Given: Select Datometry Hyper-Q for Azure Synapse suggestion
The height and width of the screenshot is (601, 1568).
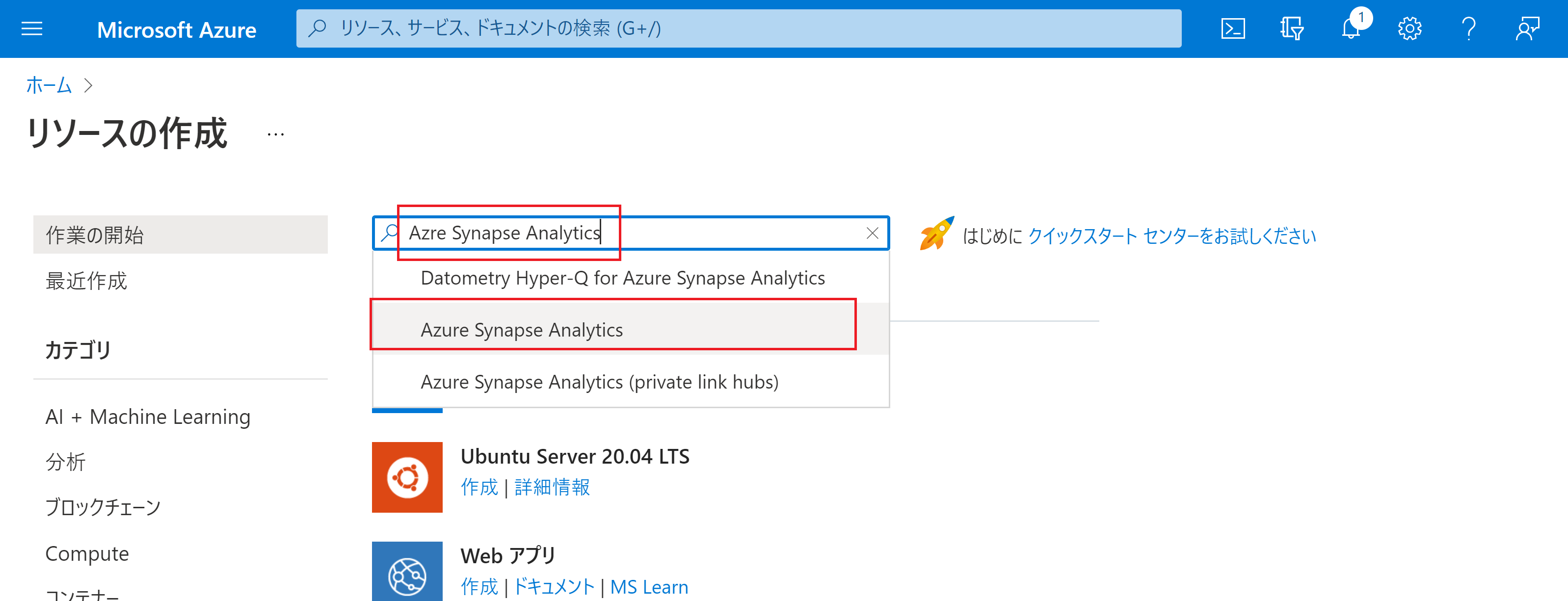Looking at the screenshot, I should click(622, 278).
